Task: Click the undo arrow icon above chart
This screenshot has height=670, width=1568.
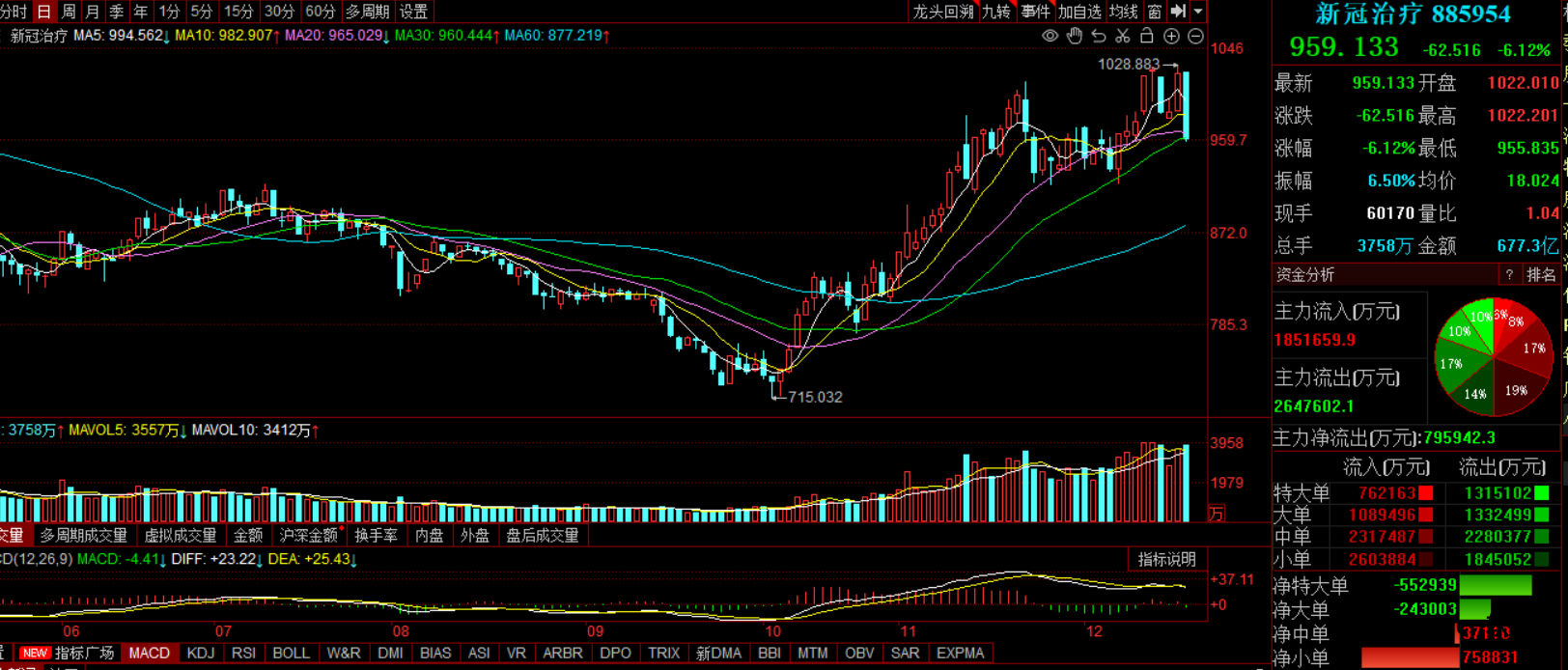Action: [1099, 36]
